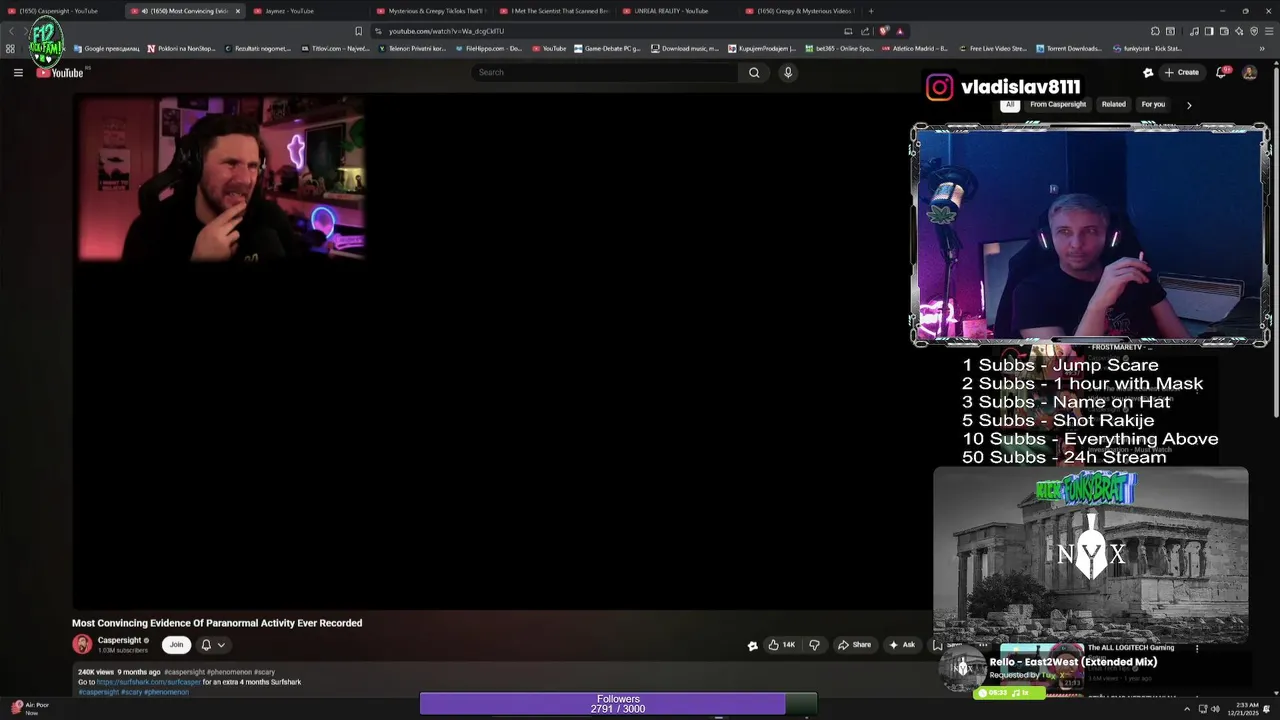Image resolution: width=1280 pixels, height=720 pixels.
Task: Switch to the Mysterious & Creepy TikToks tab
Action: pyautogui.click(x=430, y=11)
